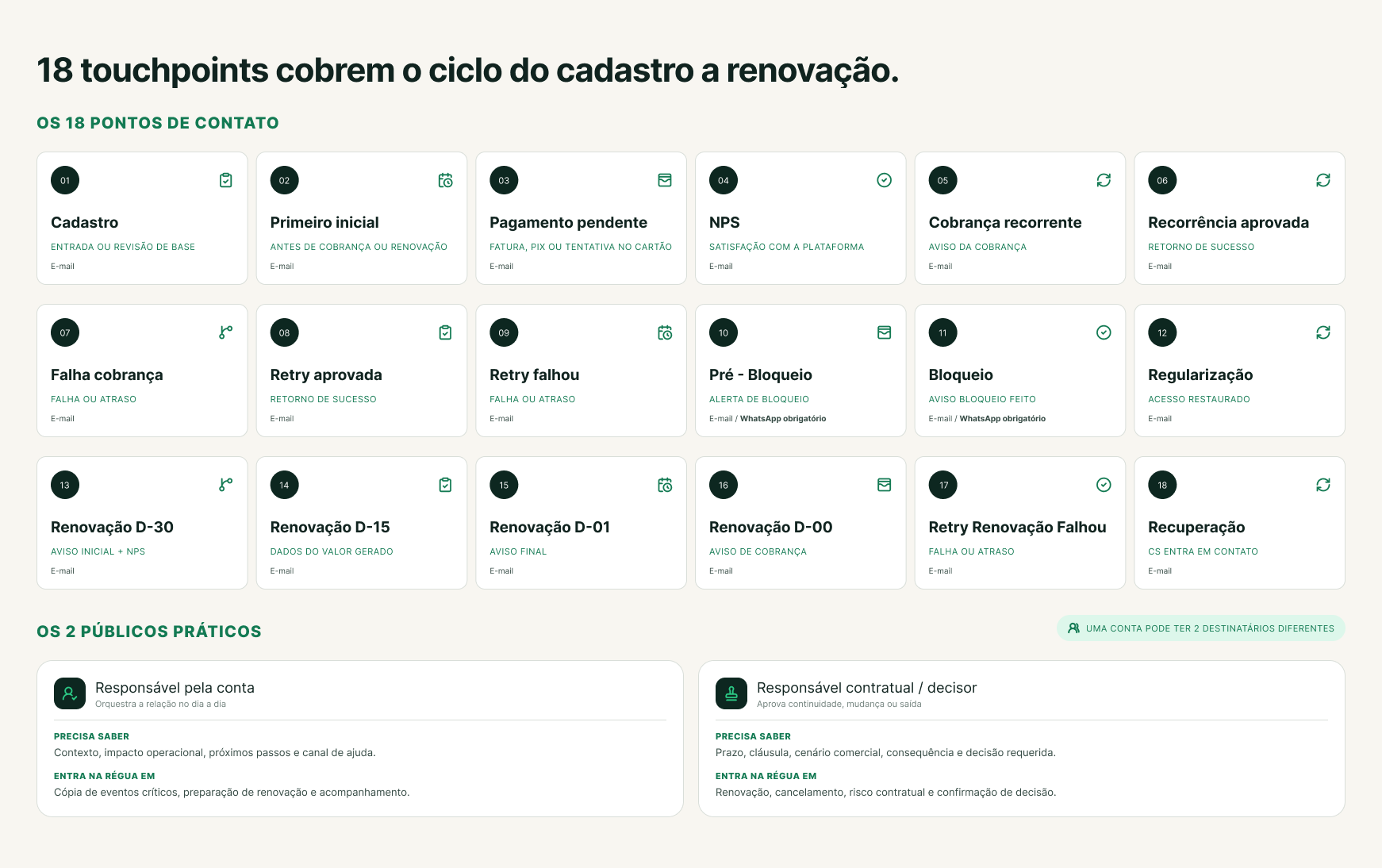
Task: Click 'WhatsApp obrigatório' text on card 11 Bloqueio
Action: point(1003,419)
